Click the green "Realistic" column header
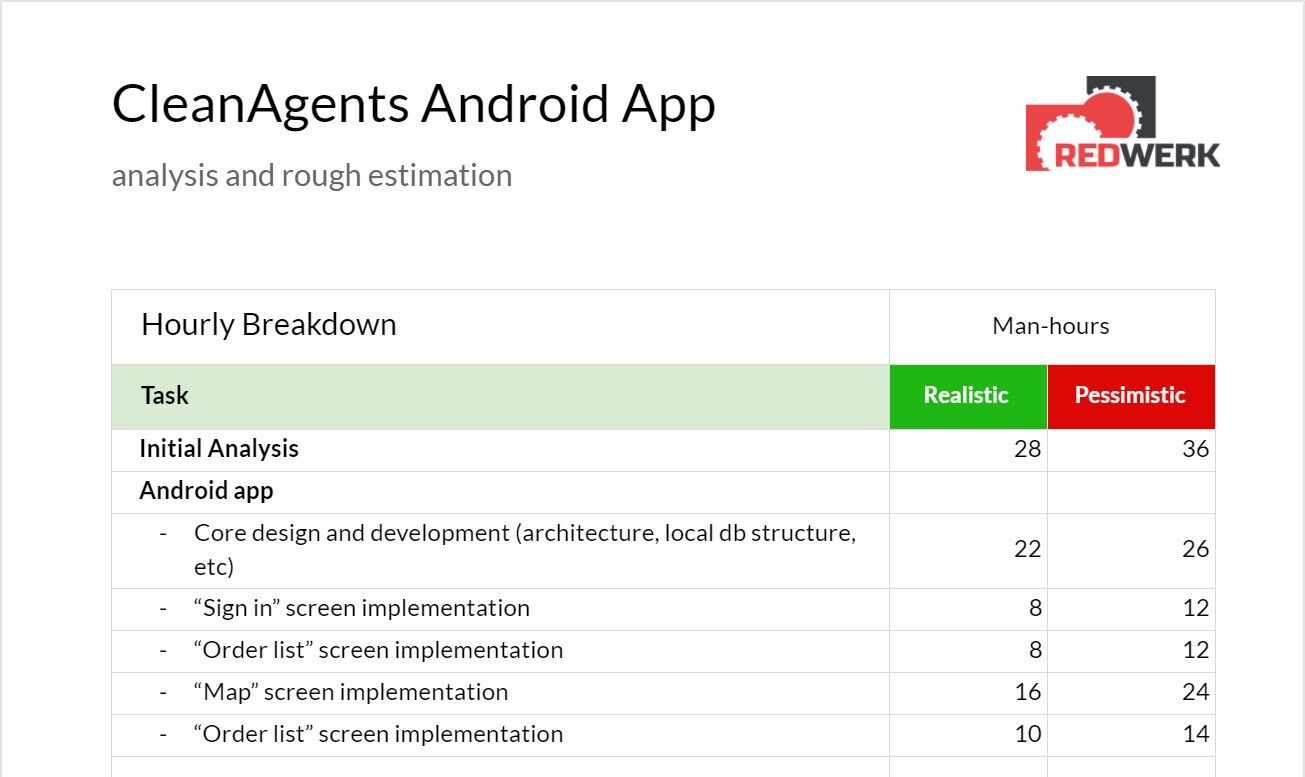 pyautogui.click(x=966, y=396)
